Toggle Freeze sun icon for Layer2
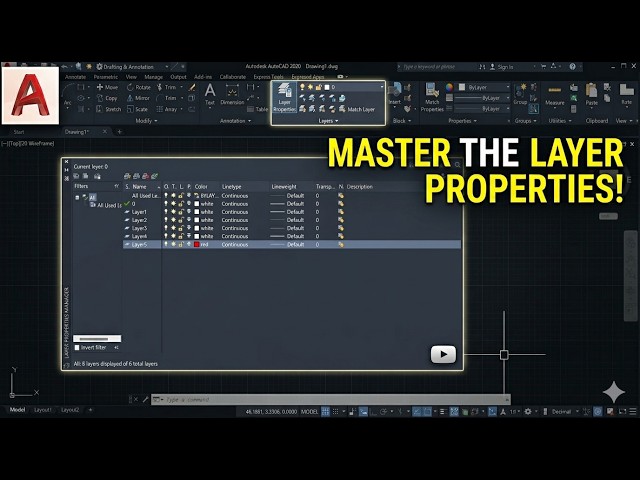The height and width of the screenshot is (480, 640). pos(173,220)
